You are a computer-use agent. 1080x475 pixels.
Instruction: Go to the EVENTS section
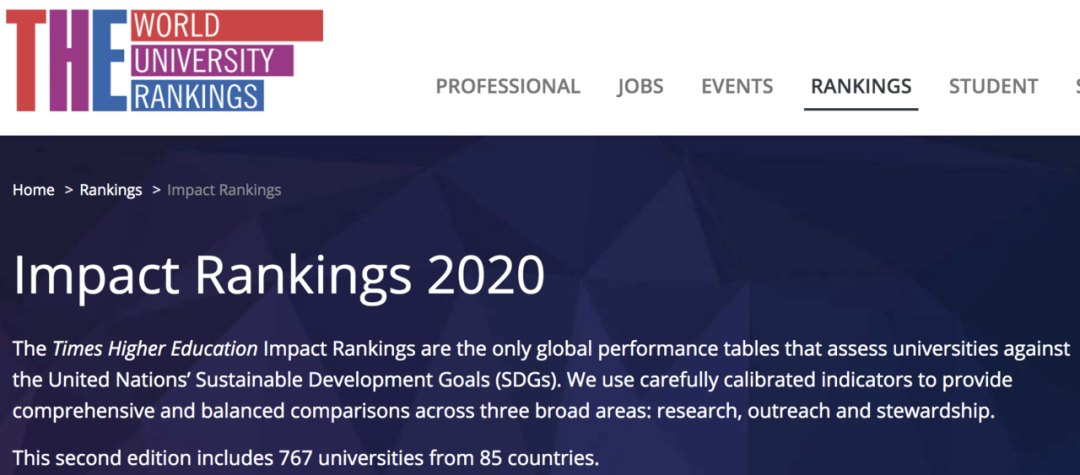pyautogui.click(x=737, y=86)
